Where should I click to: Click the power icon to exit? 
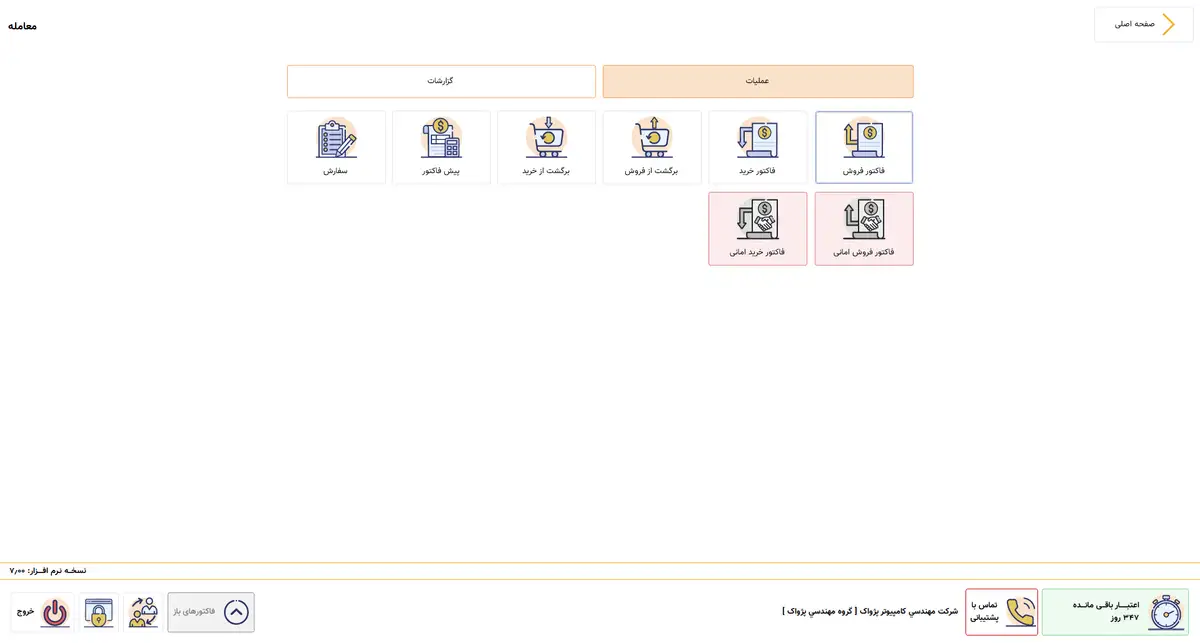pyautogui.click(x=56, y=612)
